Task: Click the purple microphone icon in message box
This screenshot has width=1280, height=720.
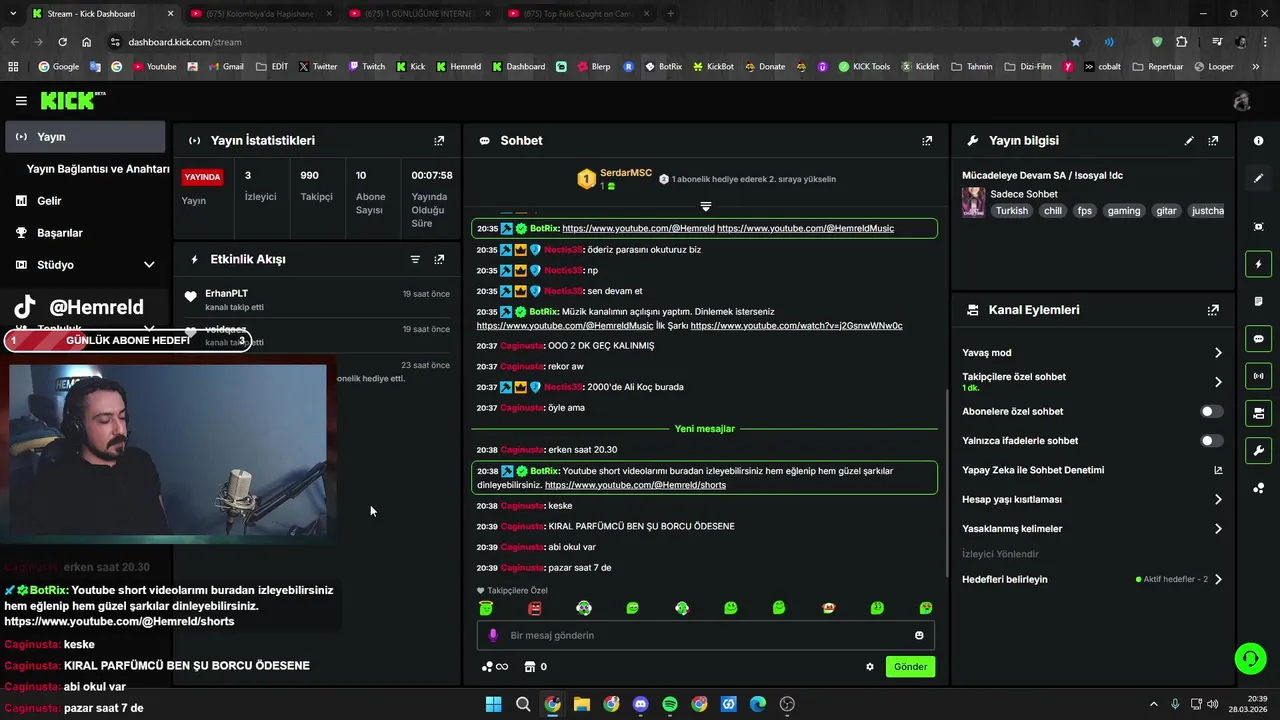Action: point(492,635)
